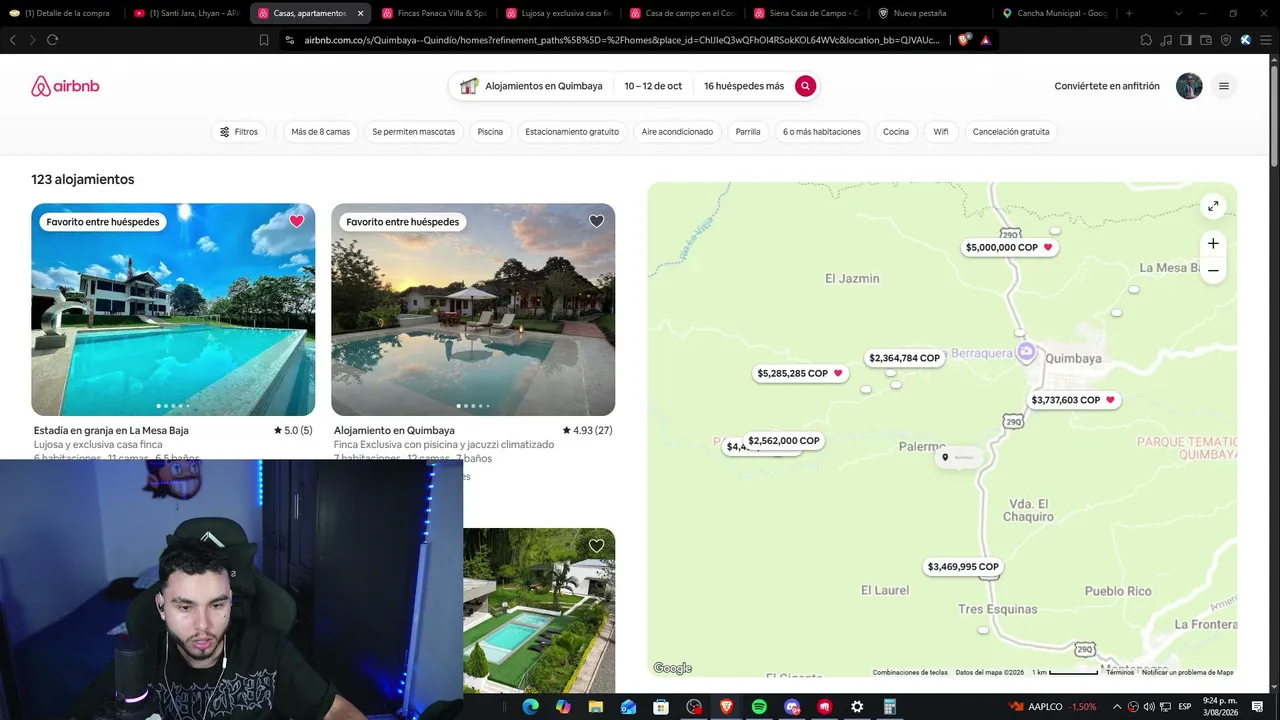
Task: Select the $3,469,995 COP map price marker
Action: point(963,567)
